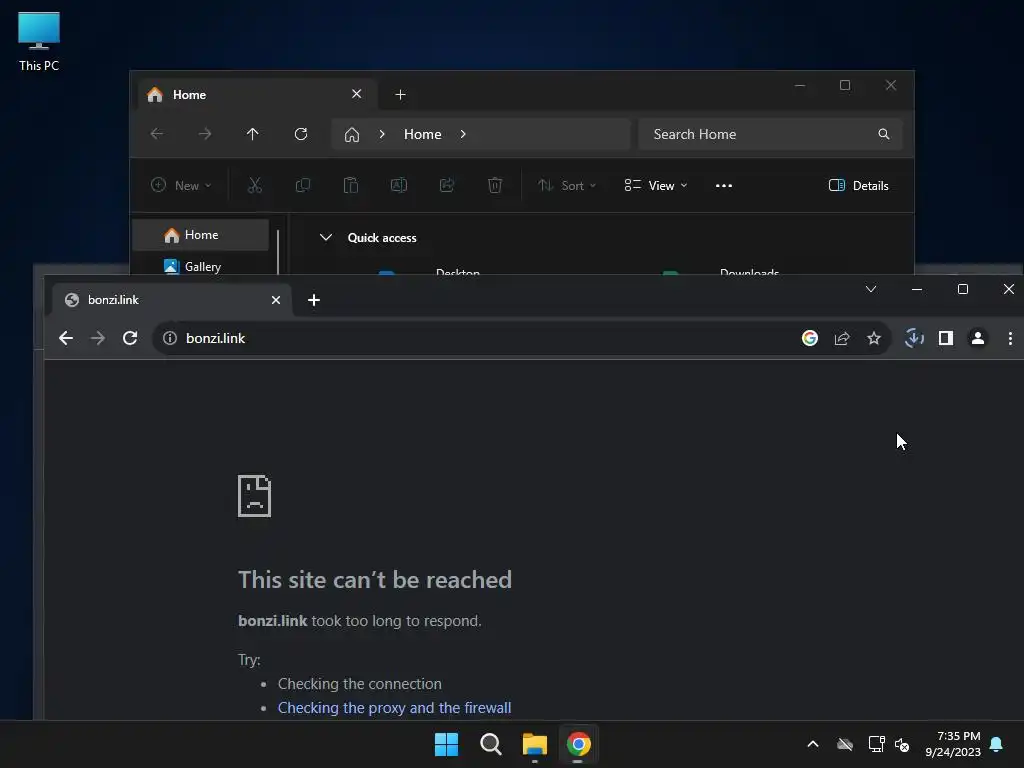
Task: Add a new File Explorer tab
Action: [x=400, y=95]
